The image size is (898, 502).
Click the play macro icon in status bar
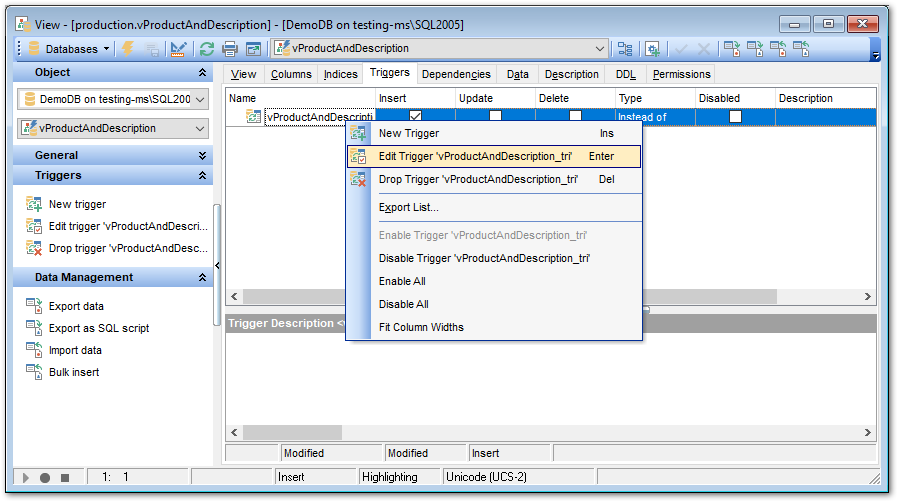coord(25,477)
